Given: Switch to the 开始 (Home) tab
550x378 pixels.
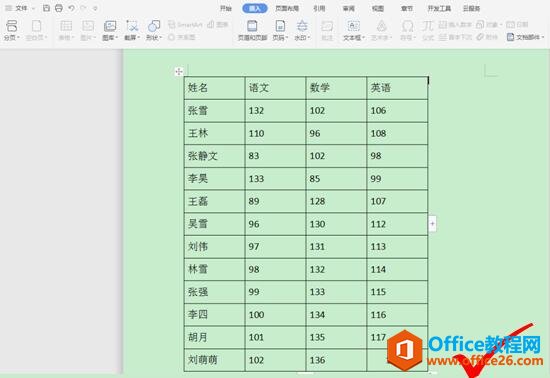Looking at the screenshot, I should pyautogui.click(x=226, y=8).
